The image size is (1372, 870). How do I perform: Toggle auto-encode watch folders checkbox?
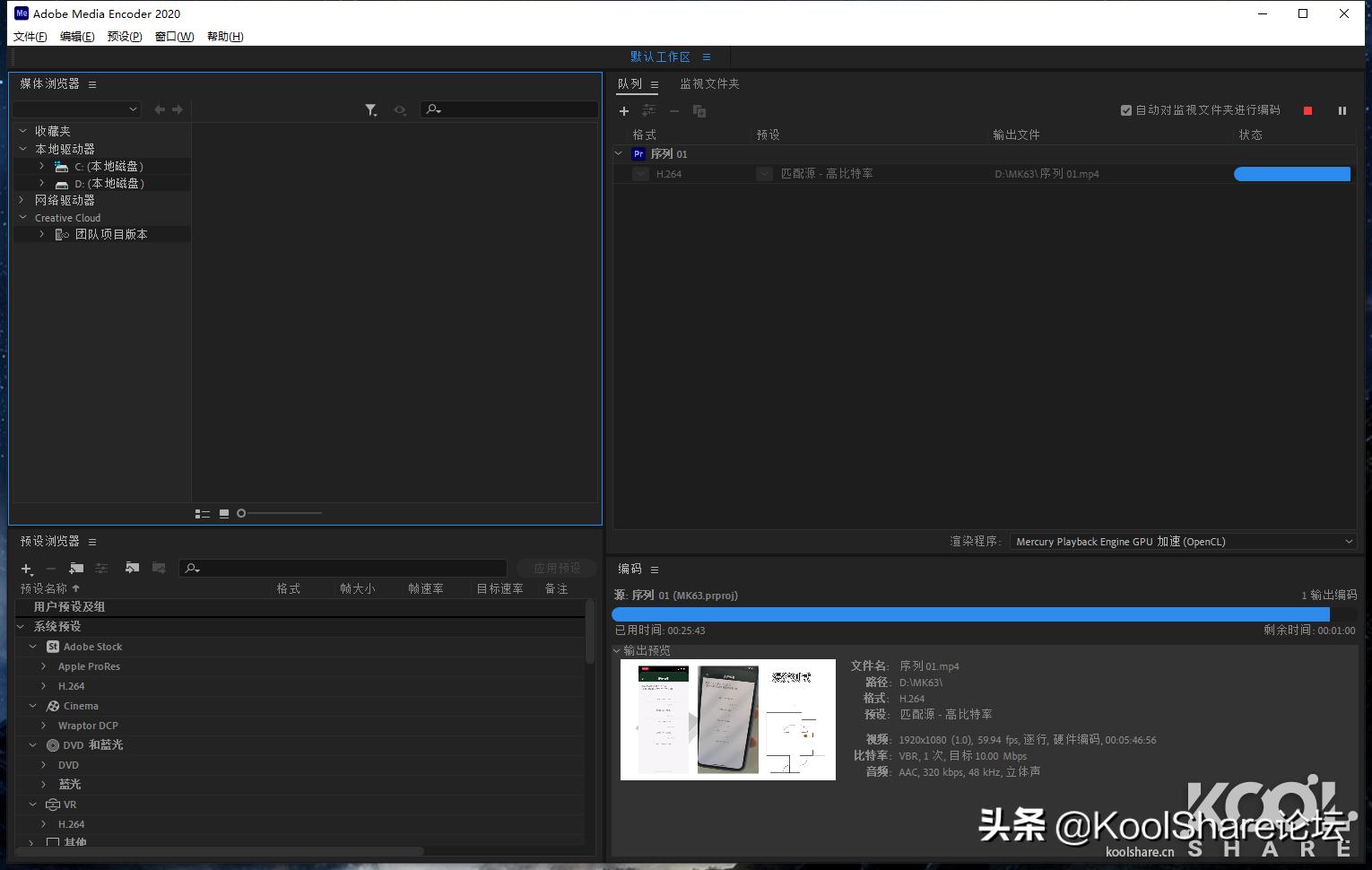click(1125, 110)
